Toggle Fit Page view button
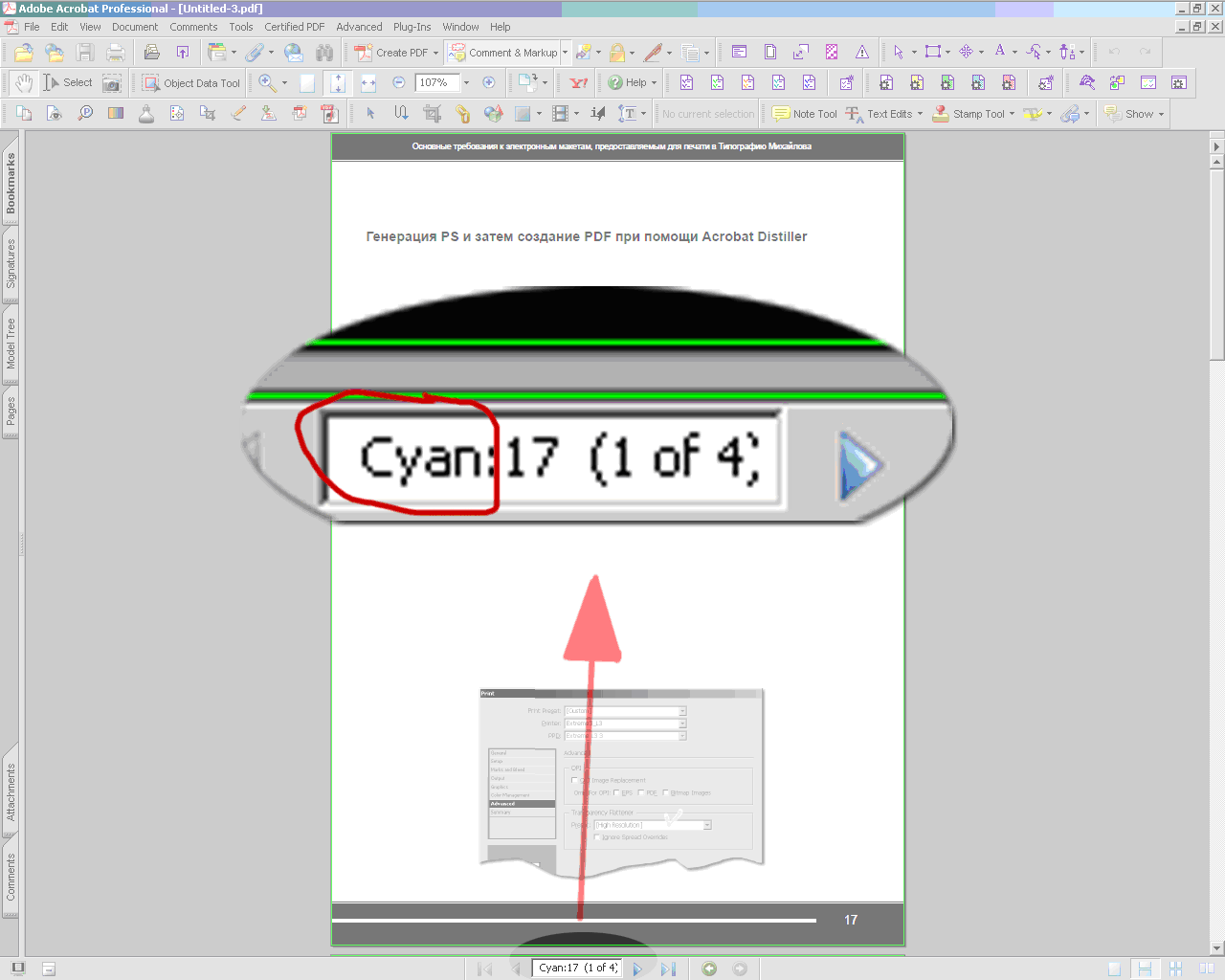Image resolution: width=1225 pixels, height=980 pixels. click(338, 83)
